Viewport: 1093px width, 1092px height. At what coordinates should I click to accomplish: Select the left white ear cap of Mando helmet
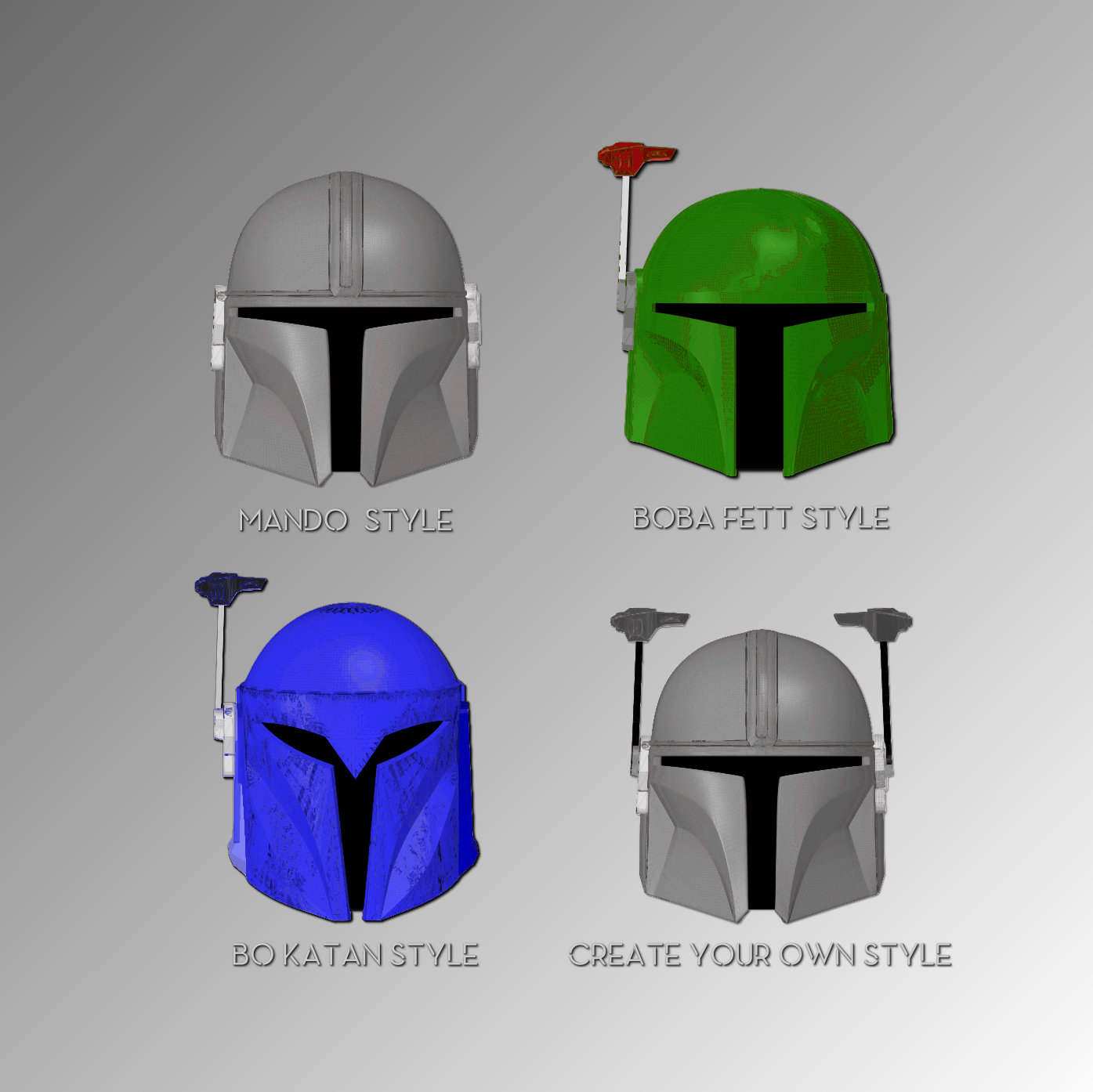(x=219, y=329)
